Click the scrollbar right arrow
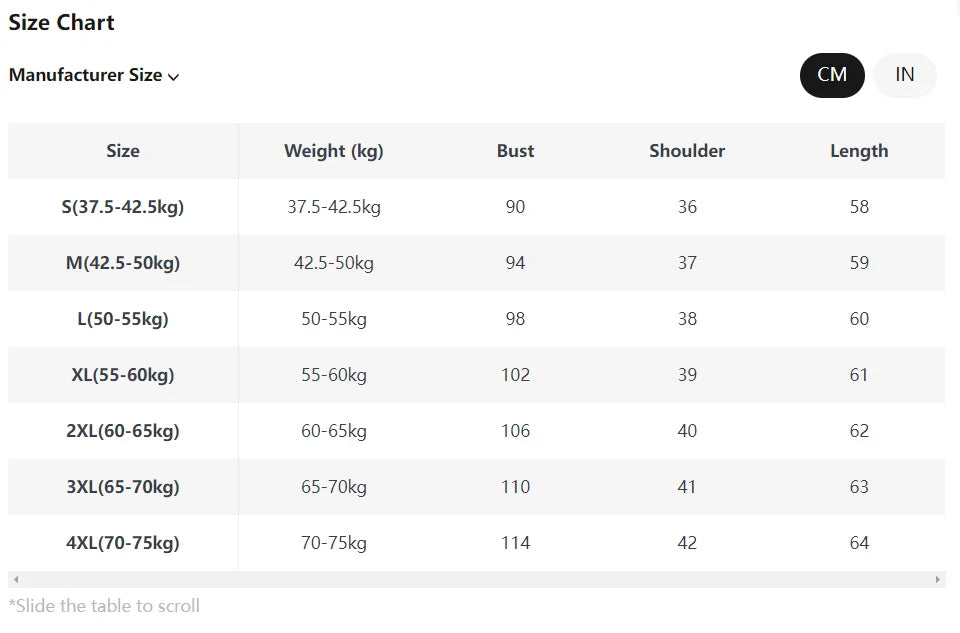 937,580
